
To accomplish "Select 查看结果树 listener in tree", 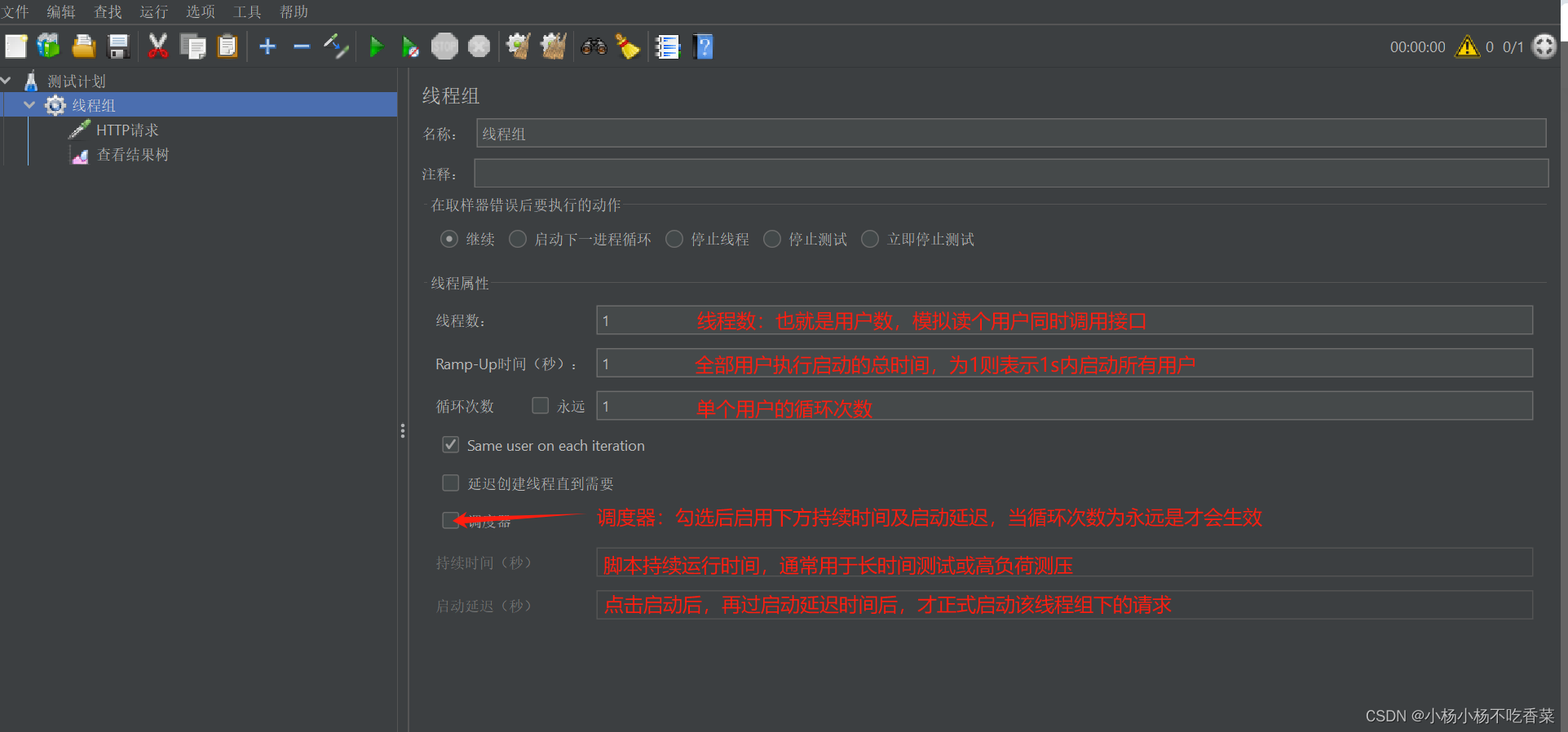I will (133, 154).
